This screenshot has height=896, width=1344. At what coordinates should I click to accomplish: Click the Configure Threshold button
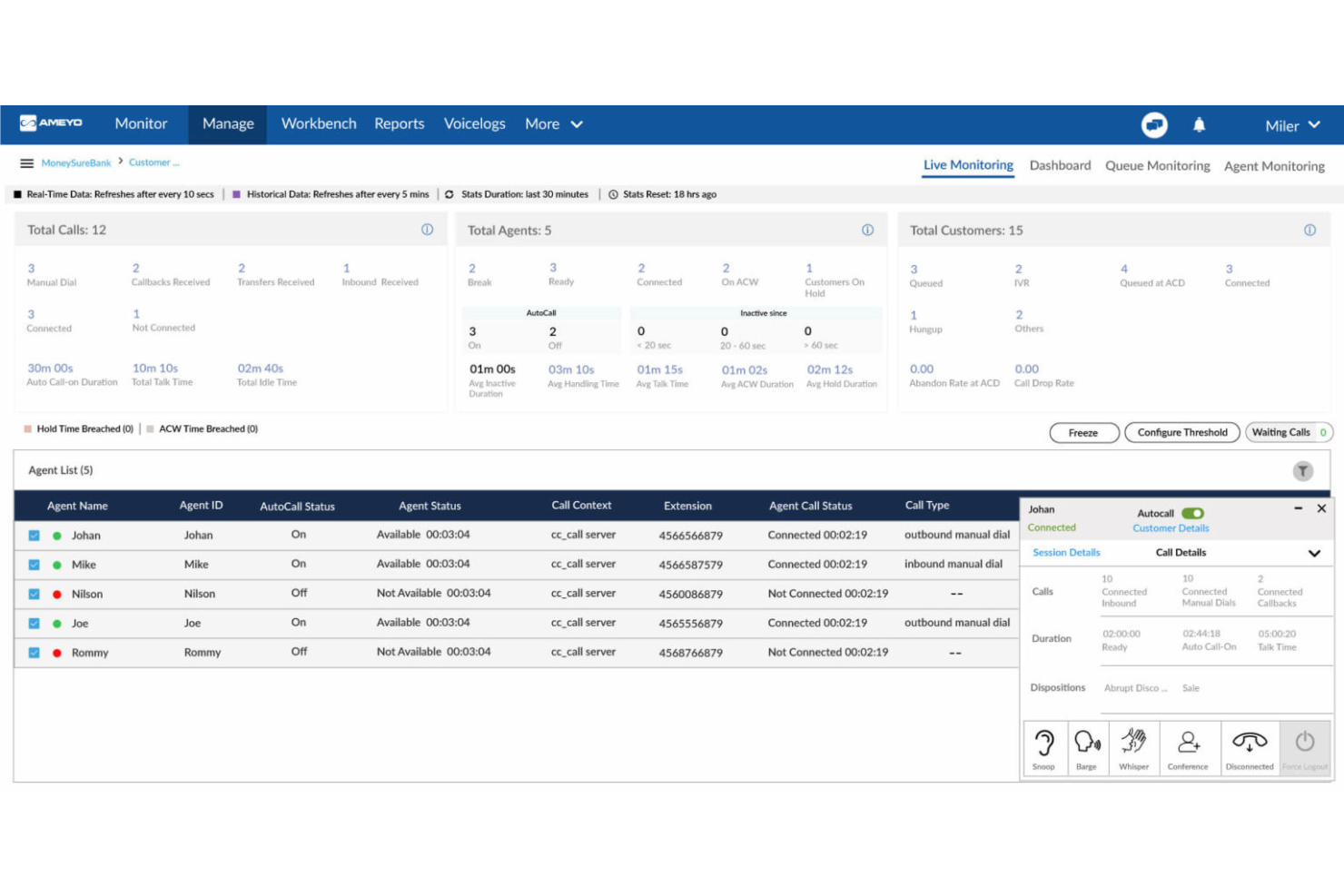tap(1181, 433)
